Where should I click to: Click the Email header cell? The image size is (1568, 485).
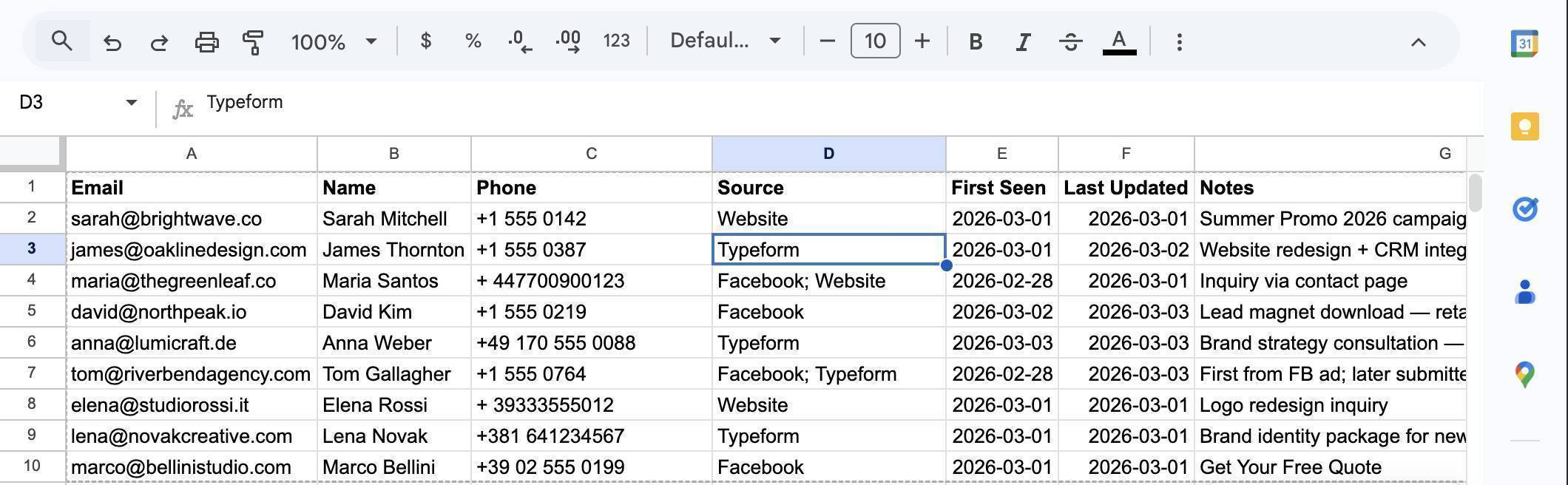click(x=192, y=188)
